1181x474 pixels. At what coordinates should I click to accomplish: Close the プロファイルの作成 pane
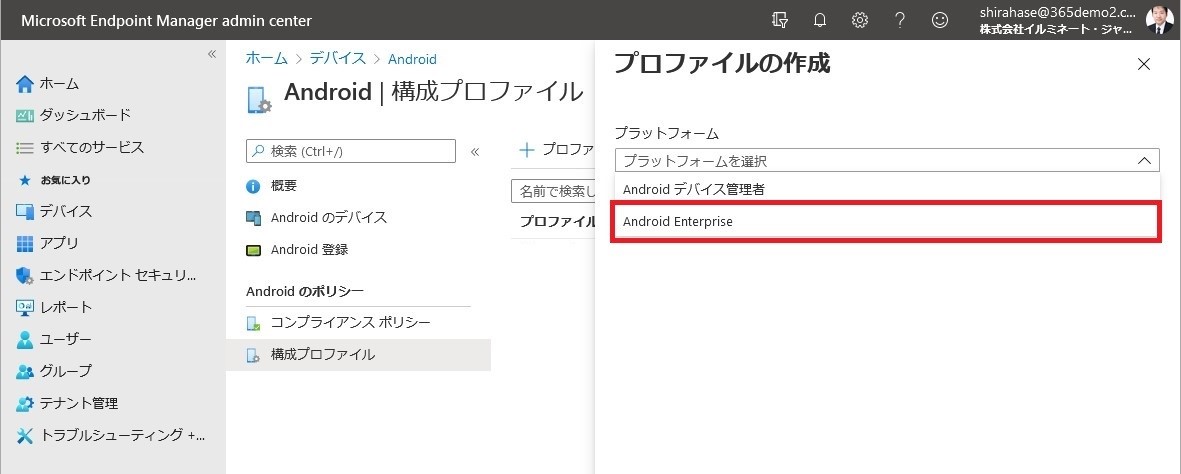coord(1144,64)
